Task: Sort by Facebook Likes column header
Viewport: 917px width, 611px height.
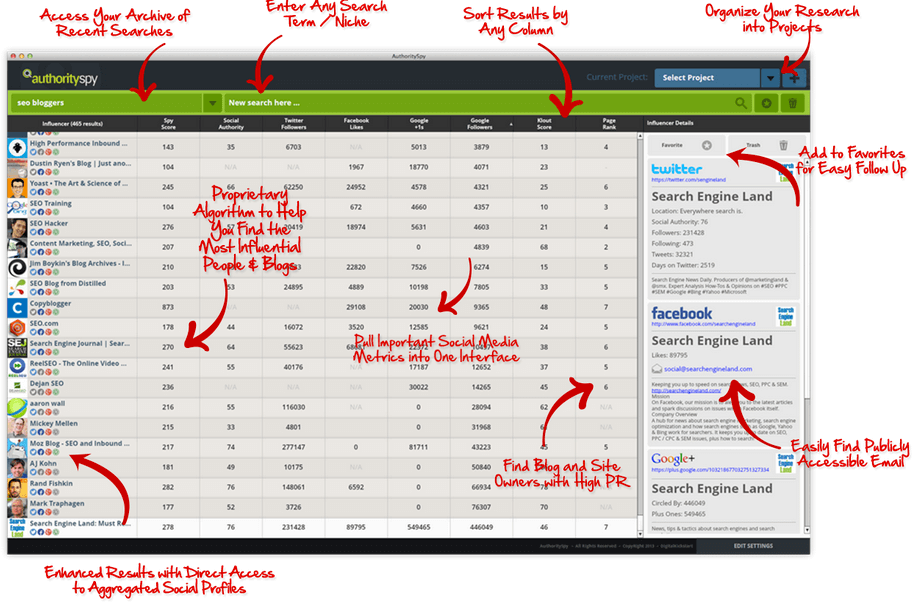Action: click(x=356, y=124)
